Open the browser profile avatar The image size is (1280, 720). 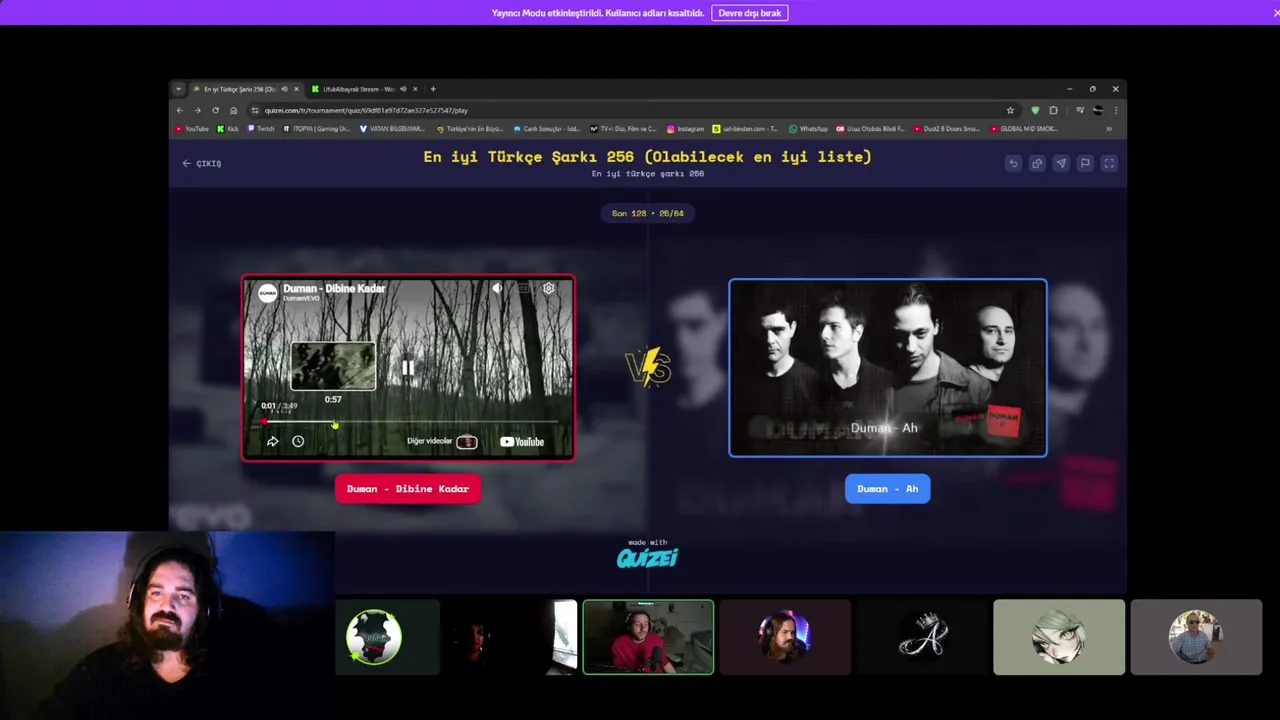pos(1097,110)
